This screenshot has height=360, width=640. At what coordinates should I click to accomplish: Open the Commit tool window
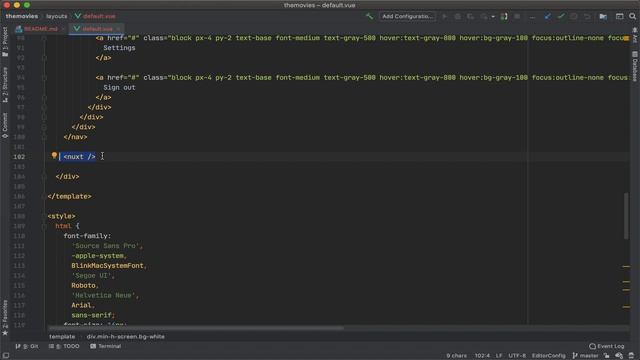pos(5,126)
